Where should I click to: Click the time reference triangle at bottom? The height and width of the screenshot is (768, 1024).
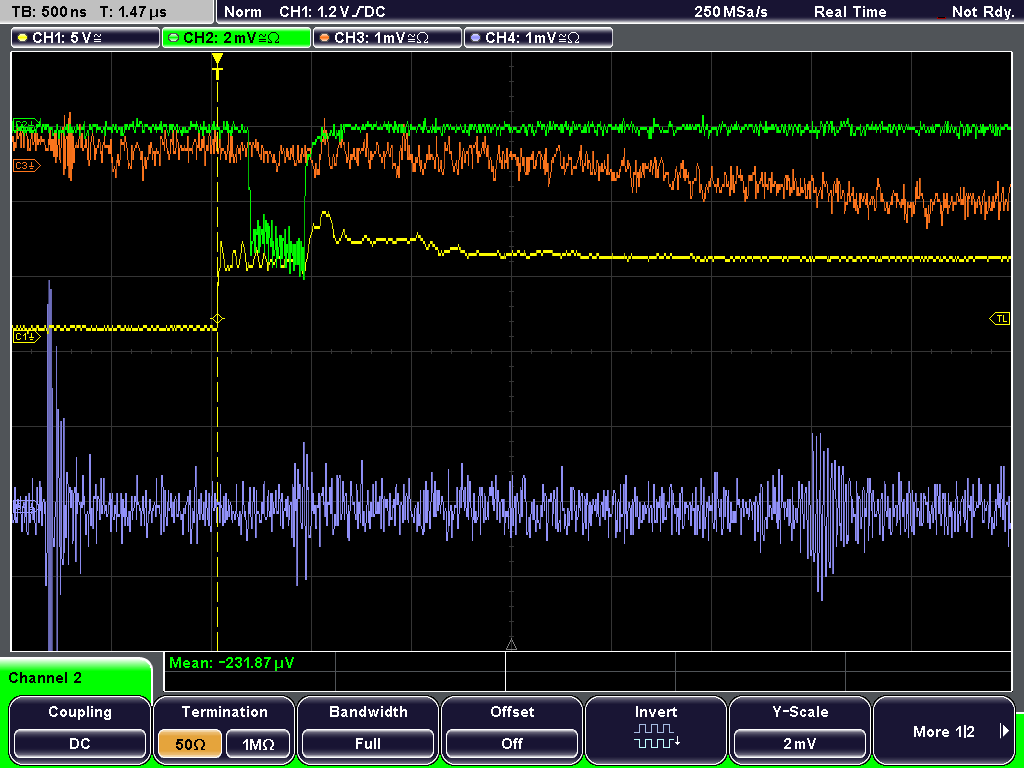coord(511,645)
